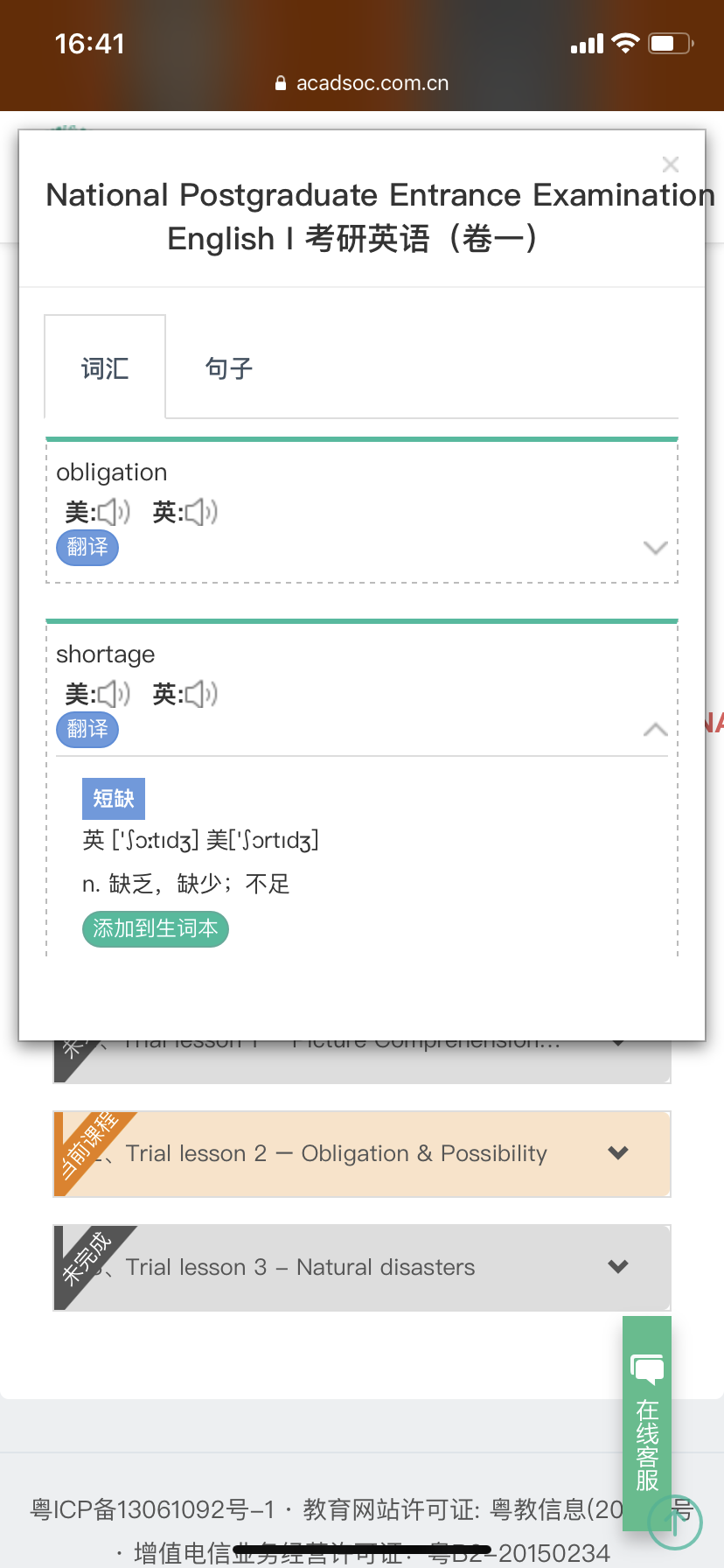
Task: Click the back-to-top arrow icon
Action: pyautogui.click(x=672, y=1522)
